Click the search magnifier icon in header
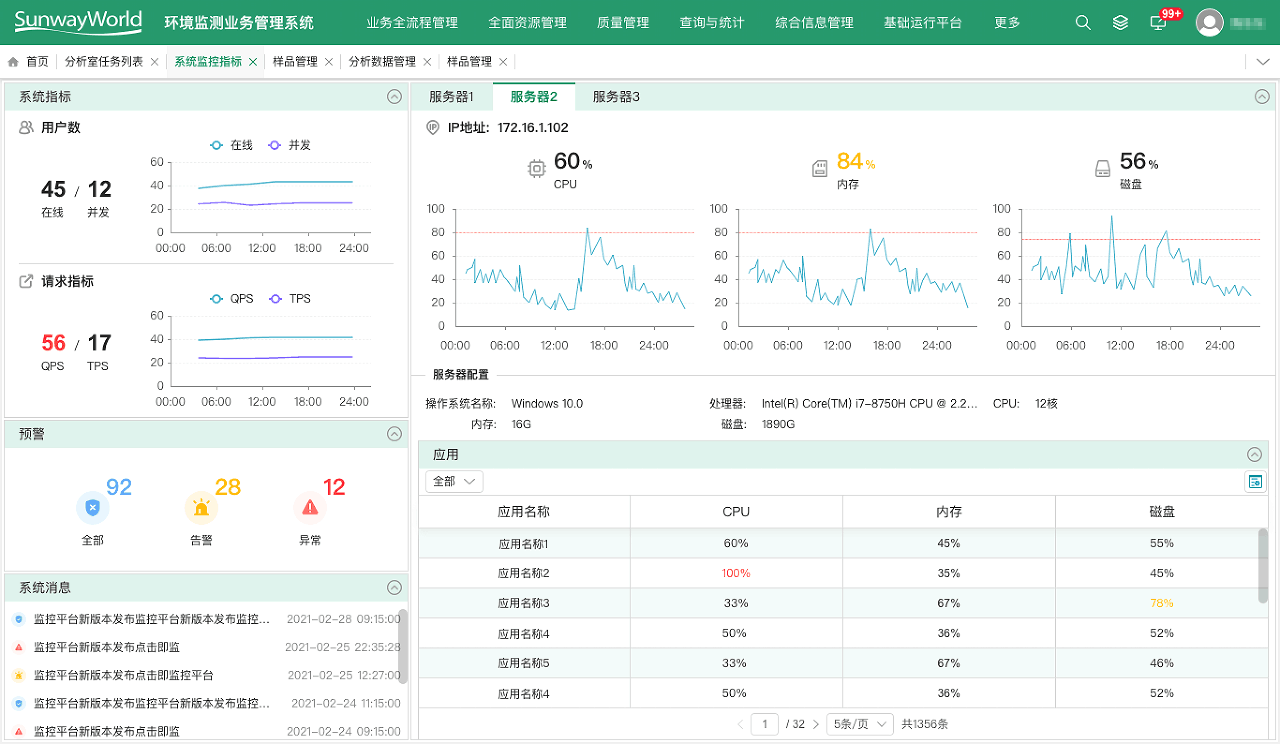 click(x=1083, y=23)
